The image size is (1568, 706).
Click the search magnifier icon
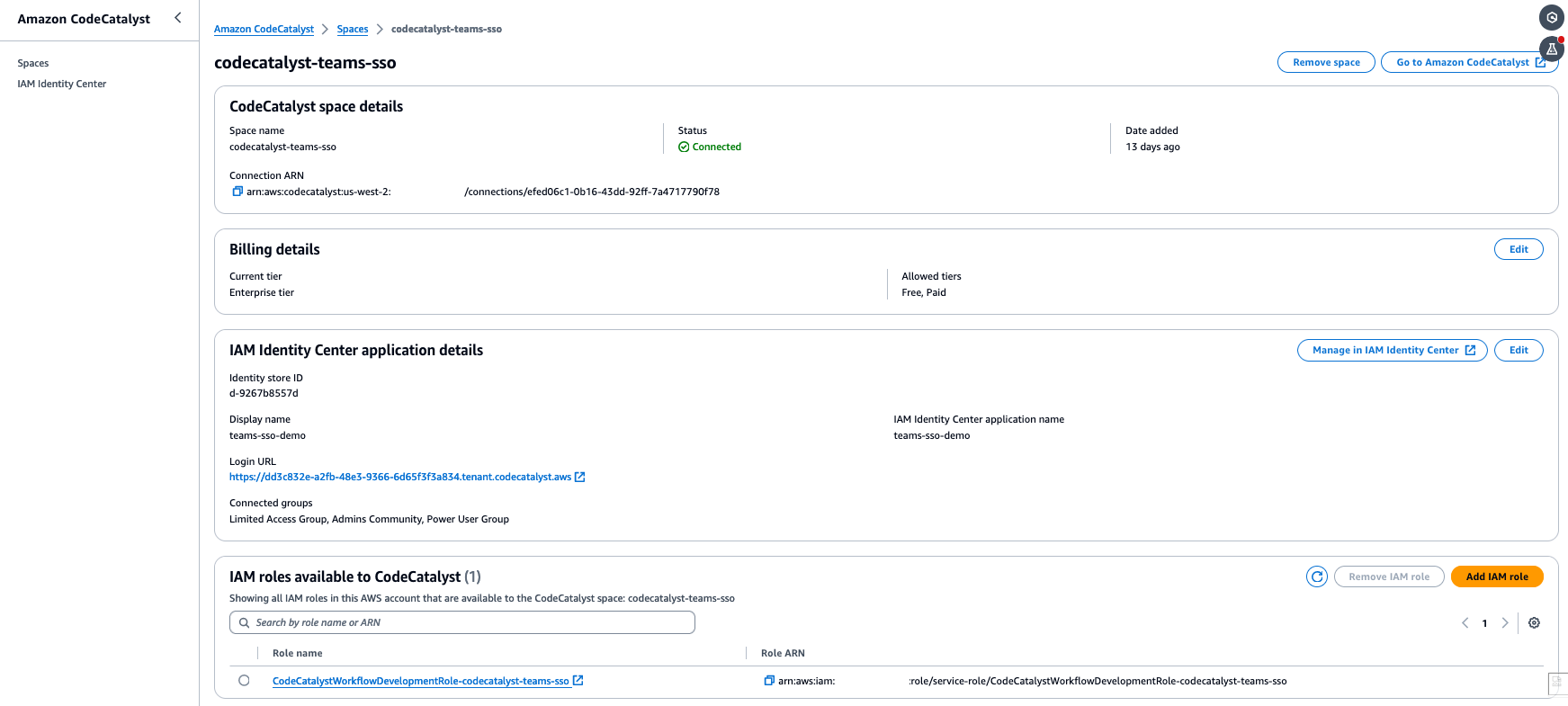(x=244, y=622)
